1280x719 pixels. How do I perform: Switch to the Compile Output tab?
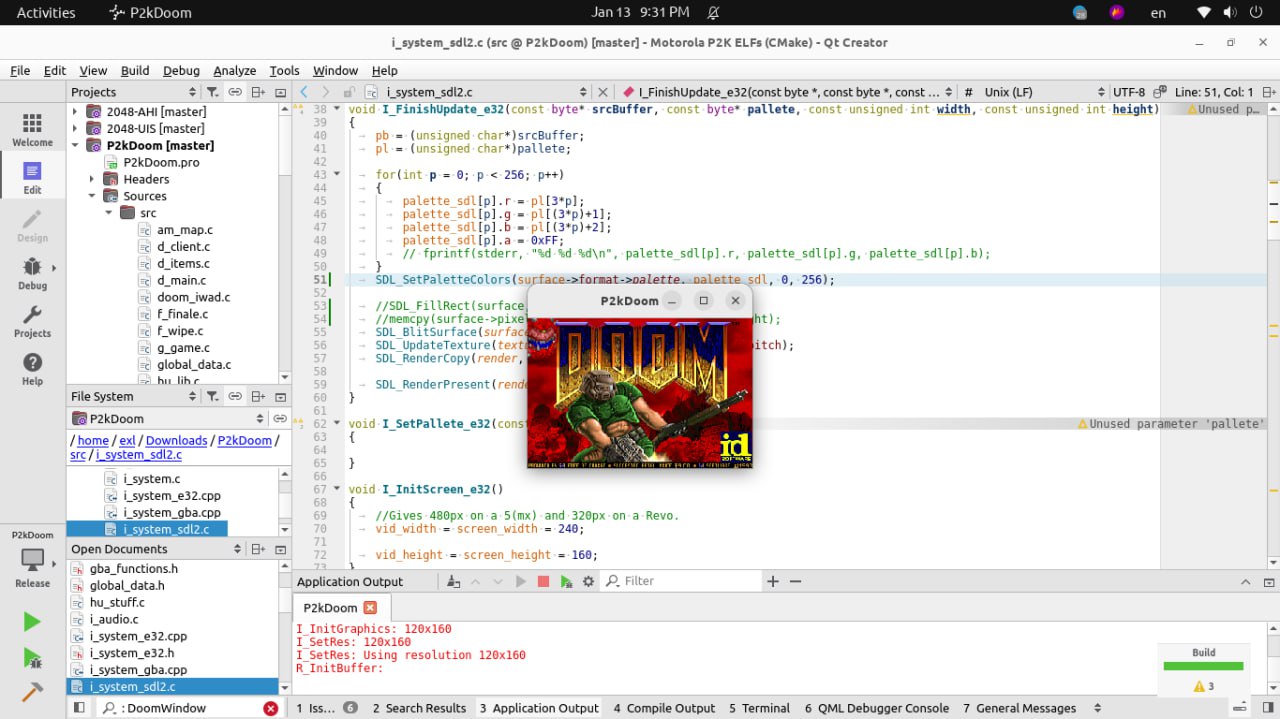pyautogui.click(x=664, y=708)
